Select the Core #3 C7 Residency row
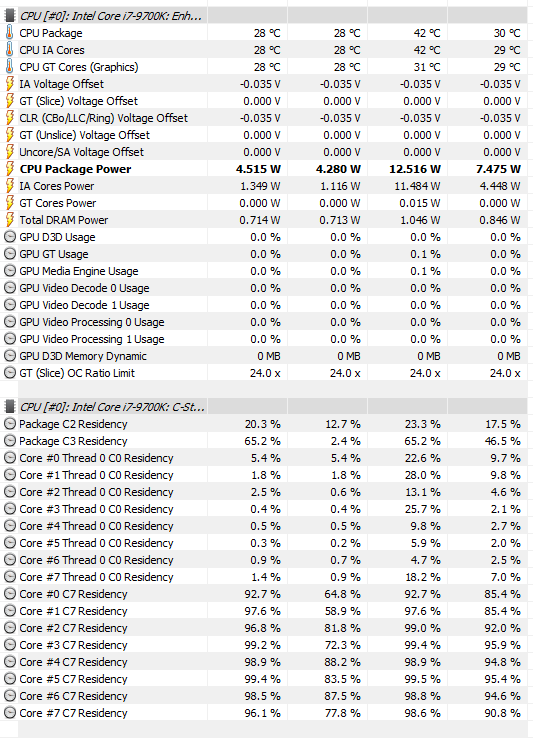 click(265, 645)
